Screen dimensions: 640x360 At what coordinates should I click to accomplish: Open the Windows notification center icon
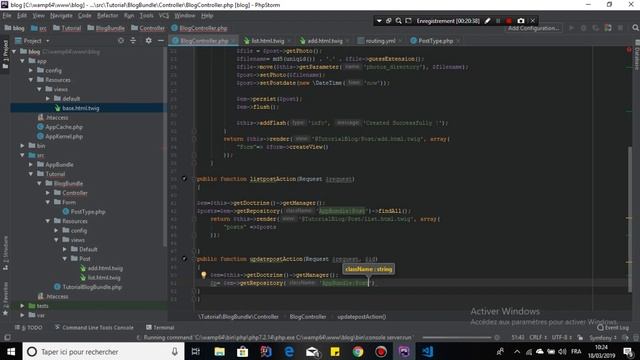coord(629,351)
